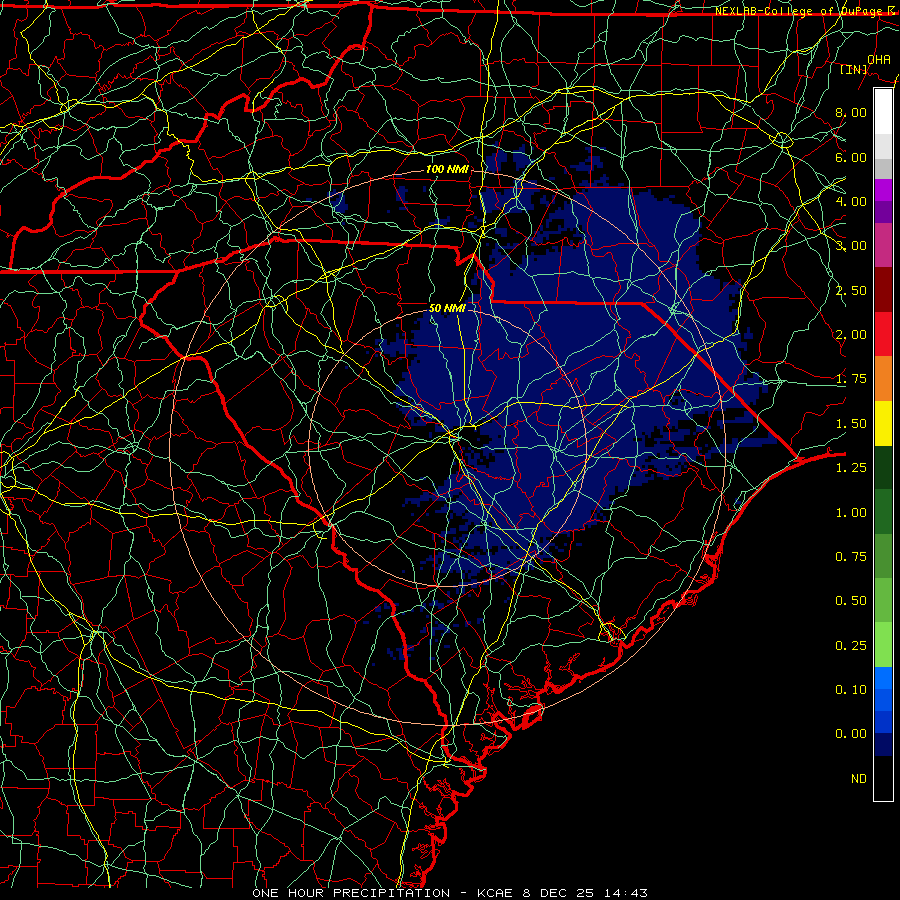This screenshot has width=900, height=900.
Task: Click the 3.00 legend value
Action: point(851,246)
